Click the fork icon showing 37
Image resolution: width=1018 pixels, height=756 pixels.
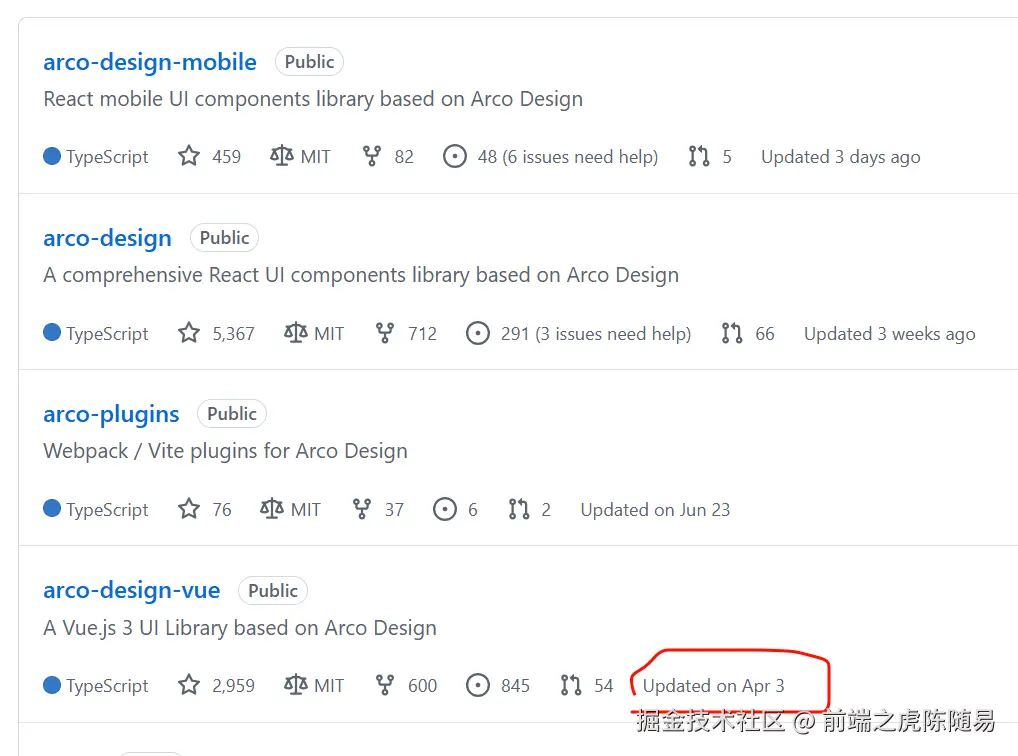click(362, 509)
